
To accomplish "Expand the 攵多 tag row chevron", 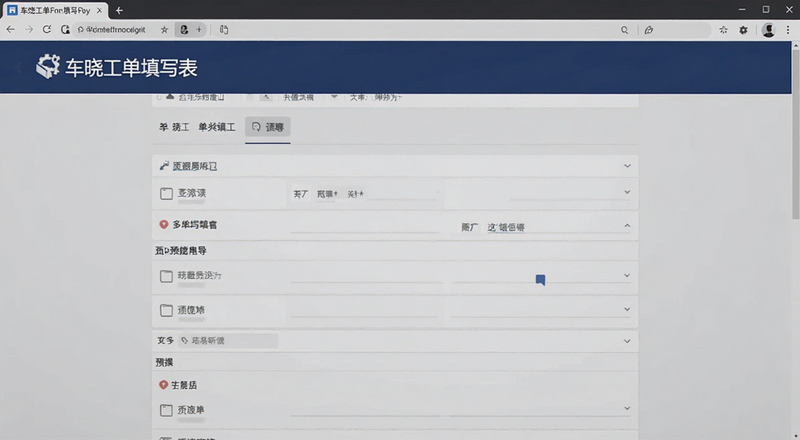I will click(627, 341).
